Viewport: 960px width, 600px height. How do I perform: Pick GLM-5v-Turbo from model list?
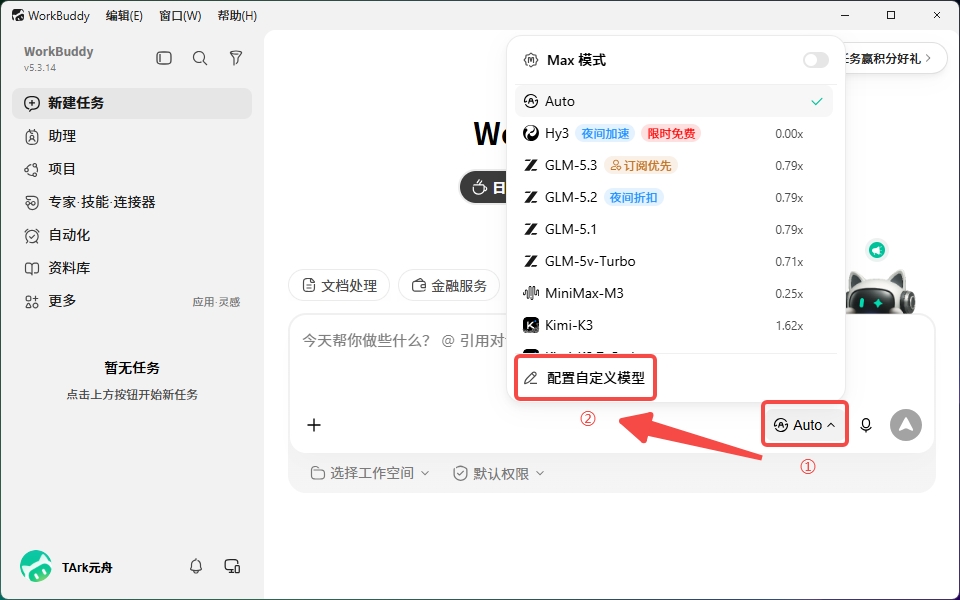tap(673, 261)
